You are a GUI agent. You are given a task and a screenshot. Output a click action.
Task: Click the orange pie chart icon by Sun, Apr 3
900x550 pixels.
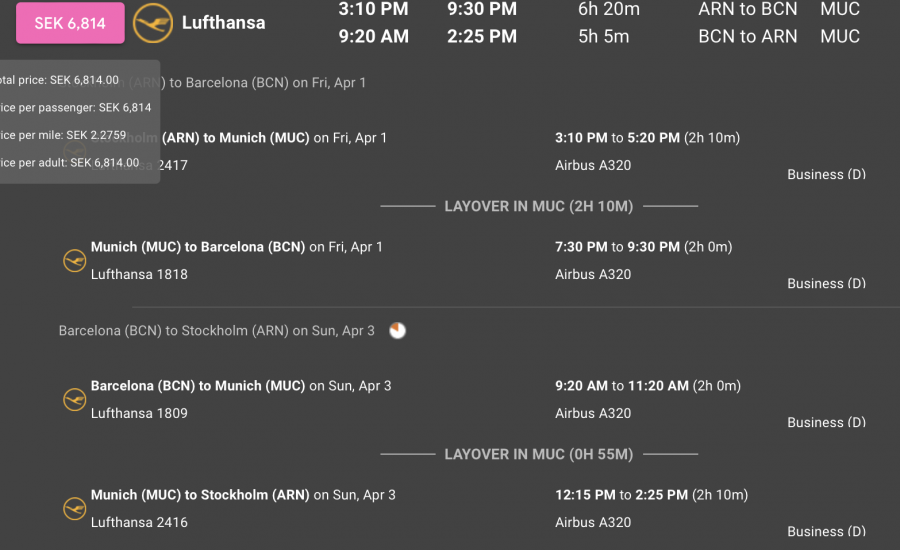[x=398, y=331]
